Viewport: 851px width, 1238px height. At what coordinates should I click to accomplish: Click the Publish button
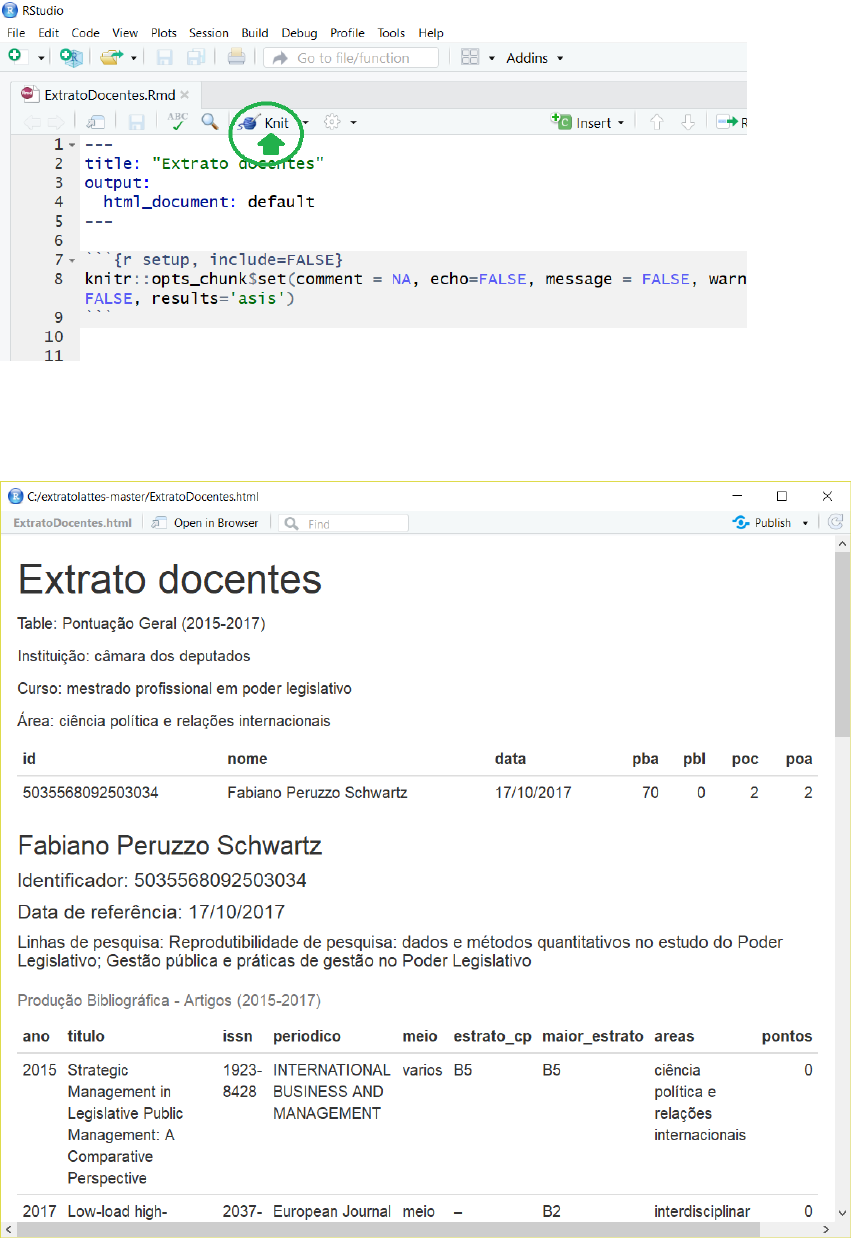(762, 523)
